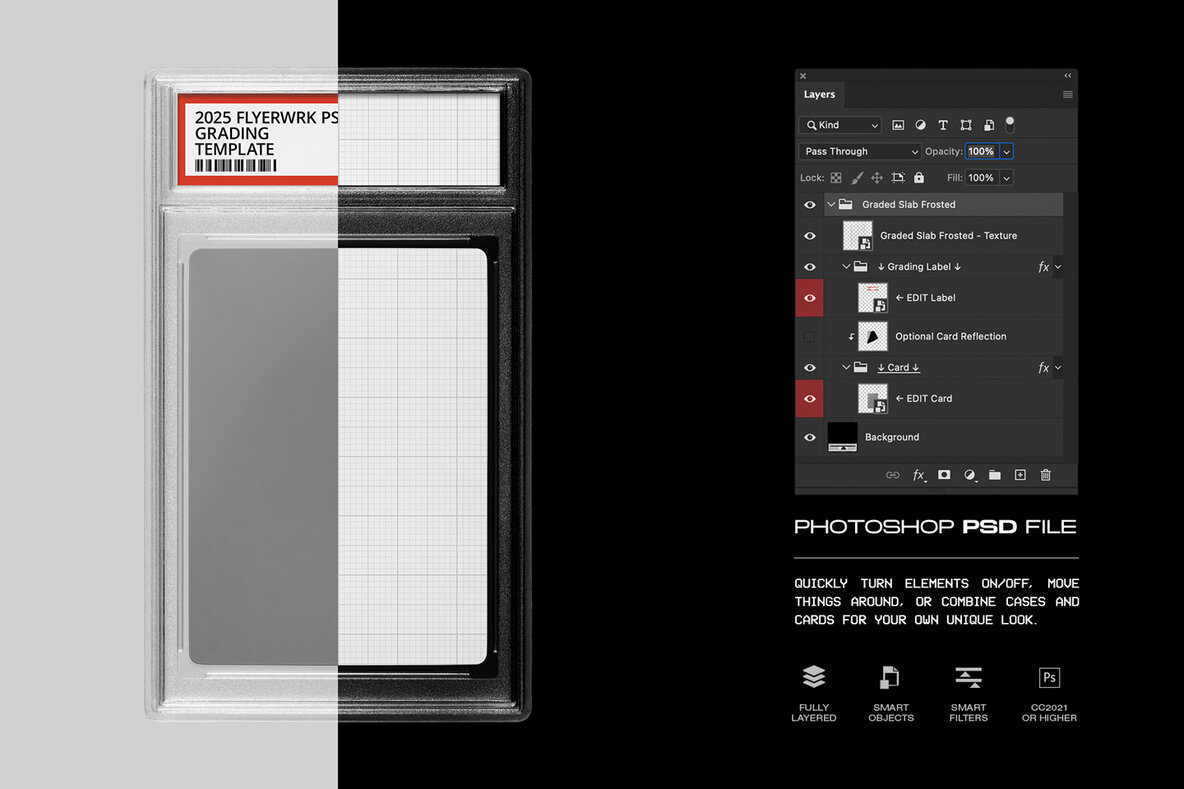The height and width of the screenshot is (789, 1184).
Task: Click the Create new group folder icon
Action: tap(994, 475)
